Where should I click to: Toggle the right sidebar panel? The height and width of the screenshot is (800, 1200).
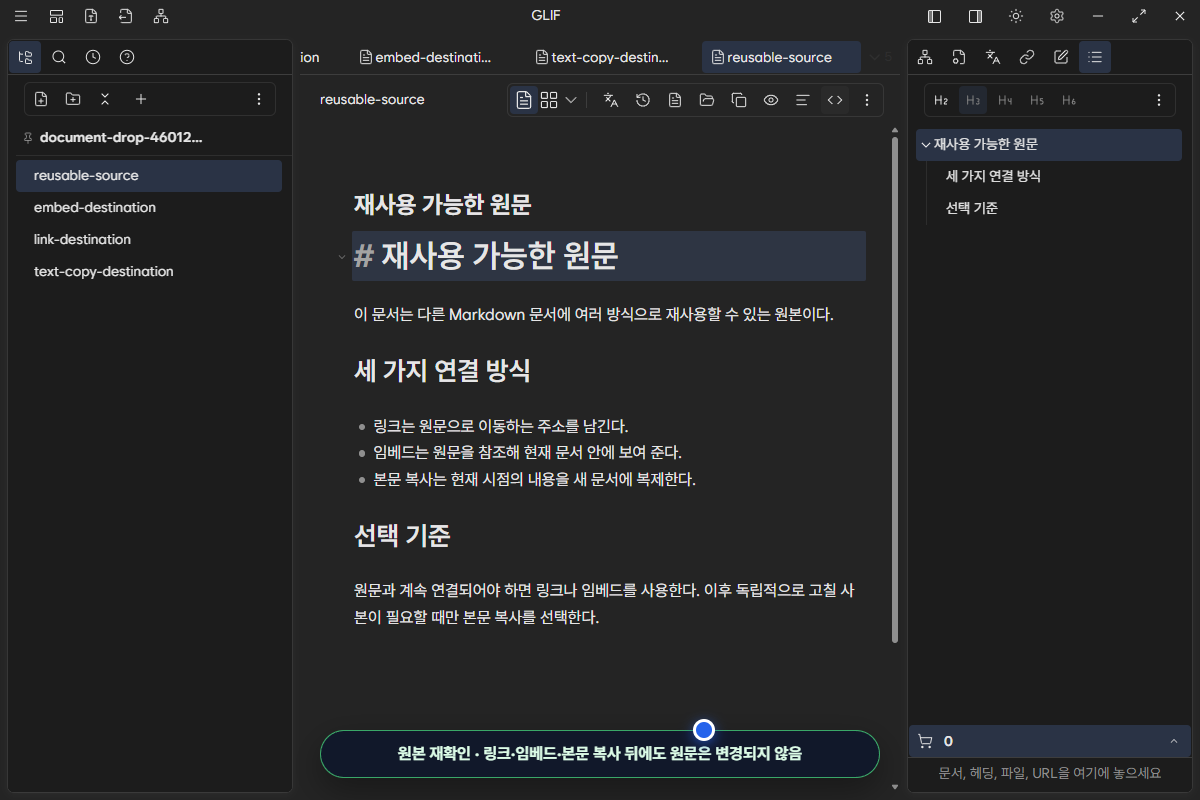(x=975, y=16)
